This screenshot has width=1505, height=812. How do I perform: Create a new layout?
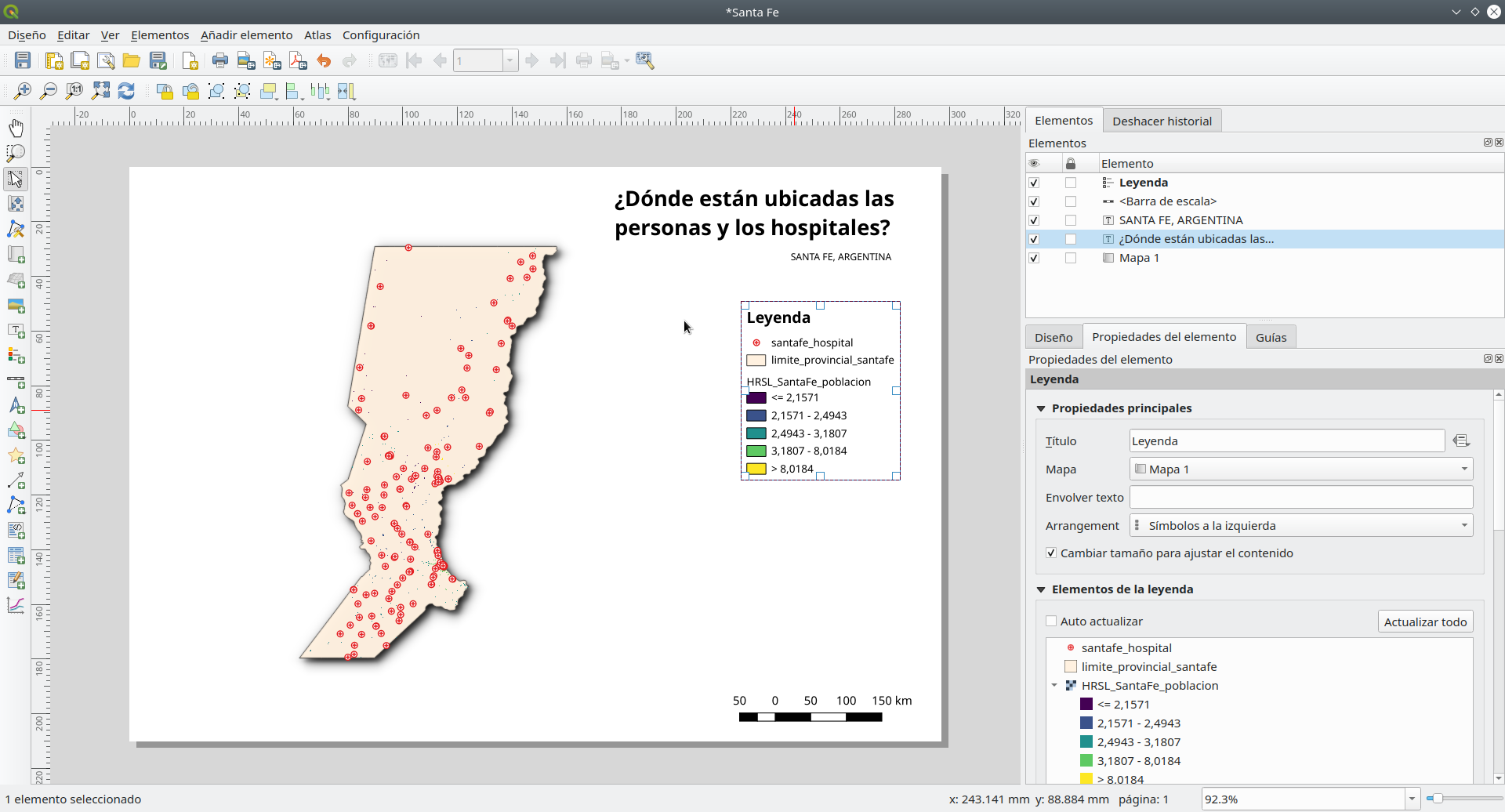click(54, 60)
